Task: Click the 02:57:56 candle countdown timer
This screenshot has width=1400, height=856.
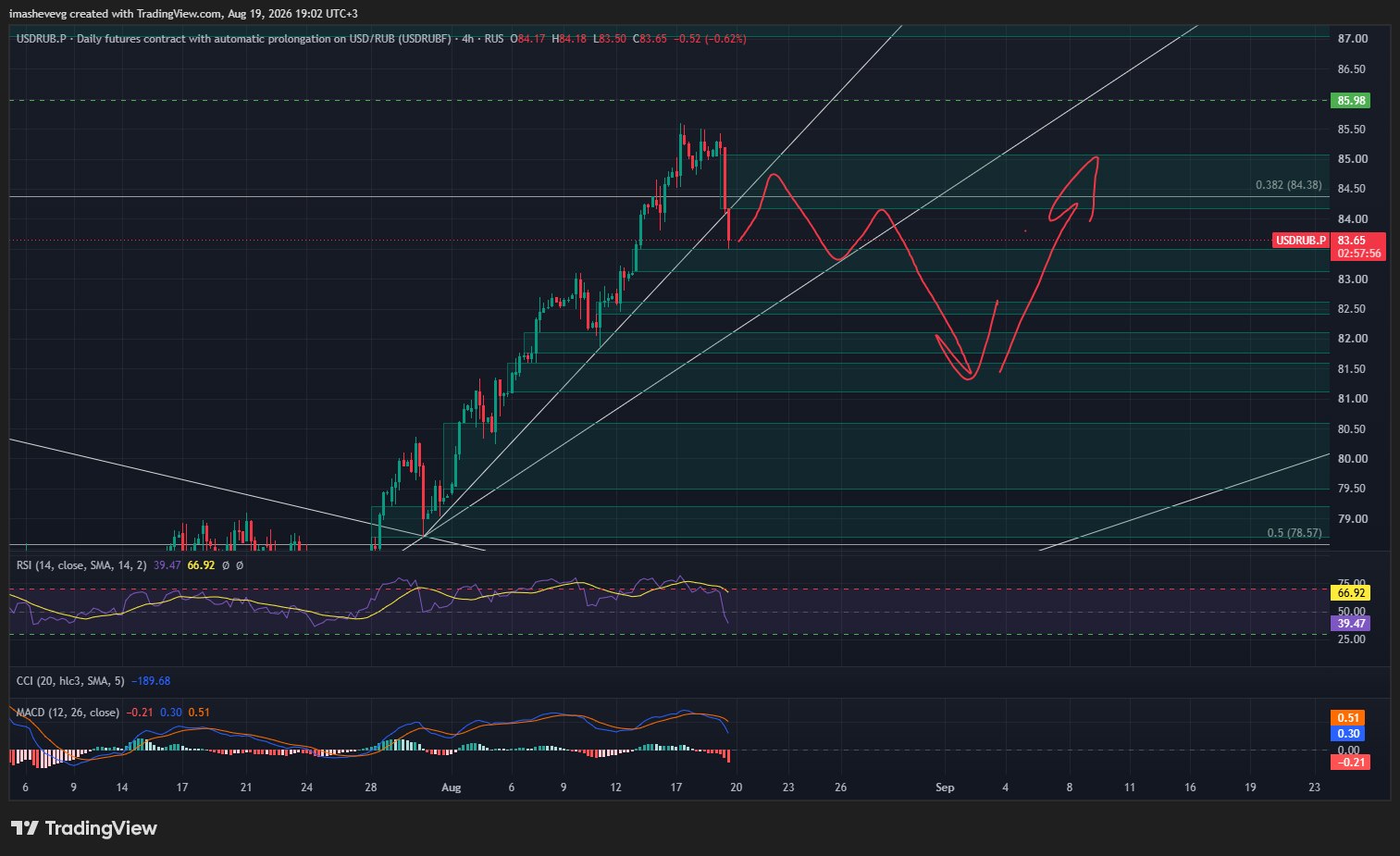Action: pos(1359,254)
